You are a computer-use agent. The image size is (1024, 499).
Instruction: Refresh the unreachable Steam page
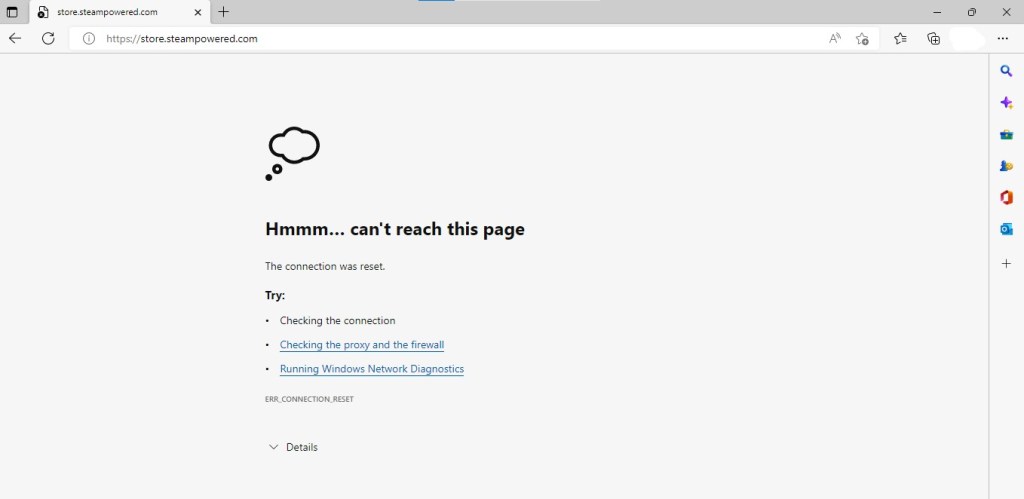(x=47, y=38)
